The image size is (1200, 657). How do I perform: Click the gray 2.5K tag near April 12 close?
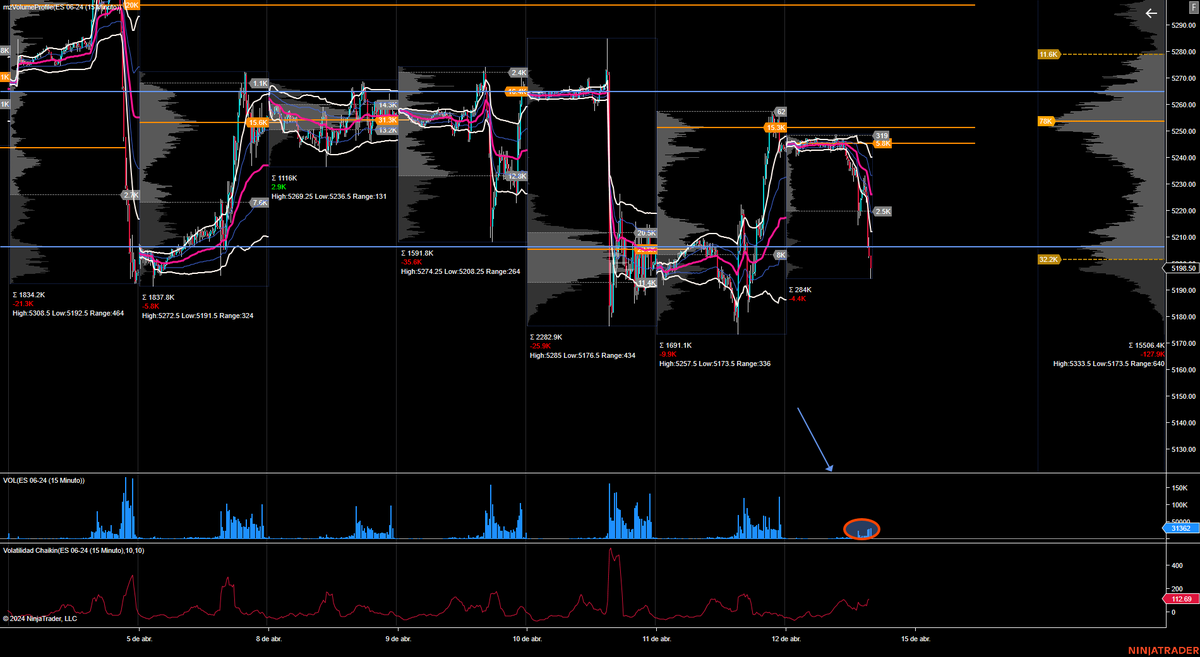tap(882, 212)
